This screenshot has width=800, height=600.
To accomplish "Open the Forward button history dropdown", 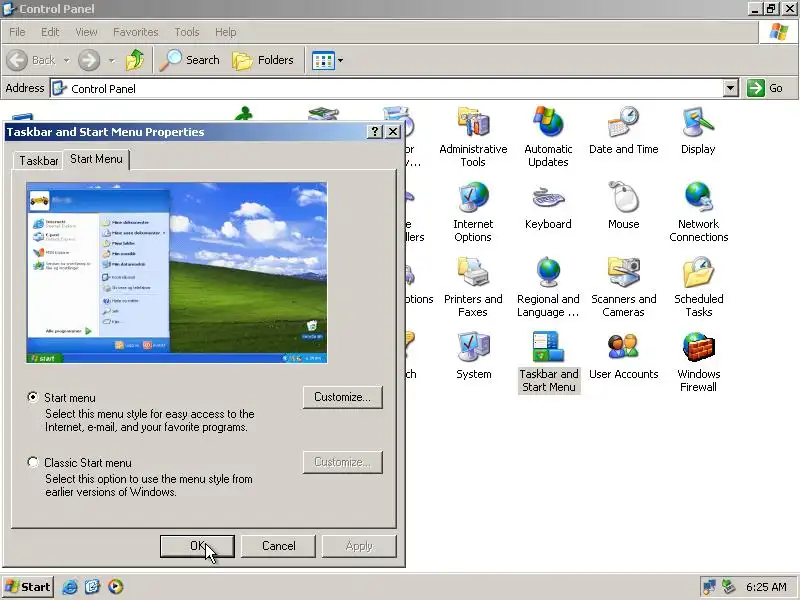I will [x=111, y=60].
